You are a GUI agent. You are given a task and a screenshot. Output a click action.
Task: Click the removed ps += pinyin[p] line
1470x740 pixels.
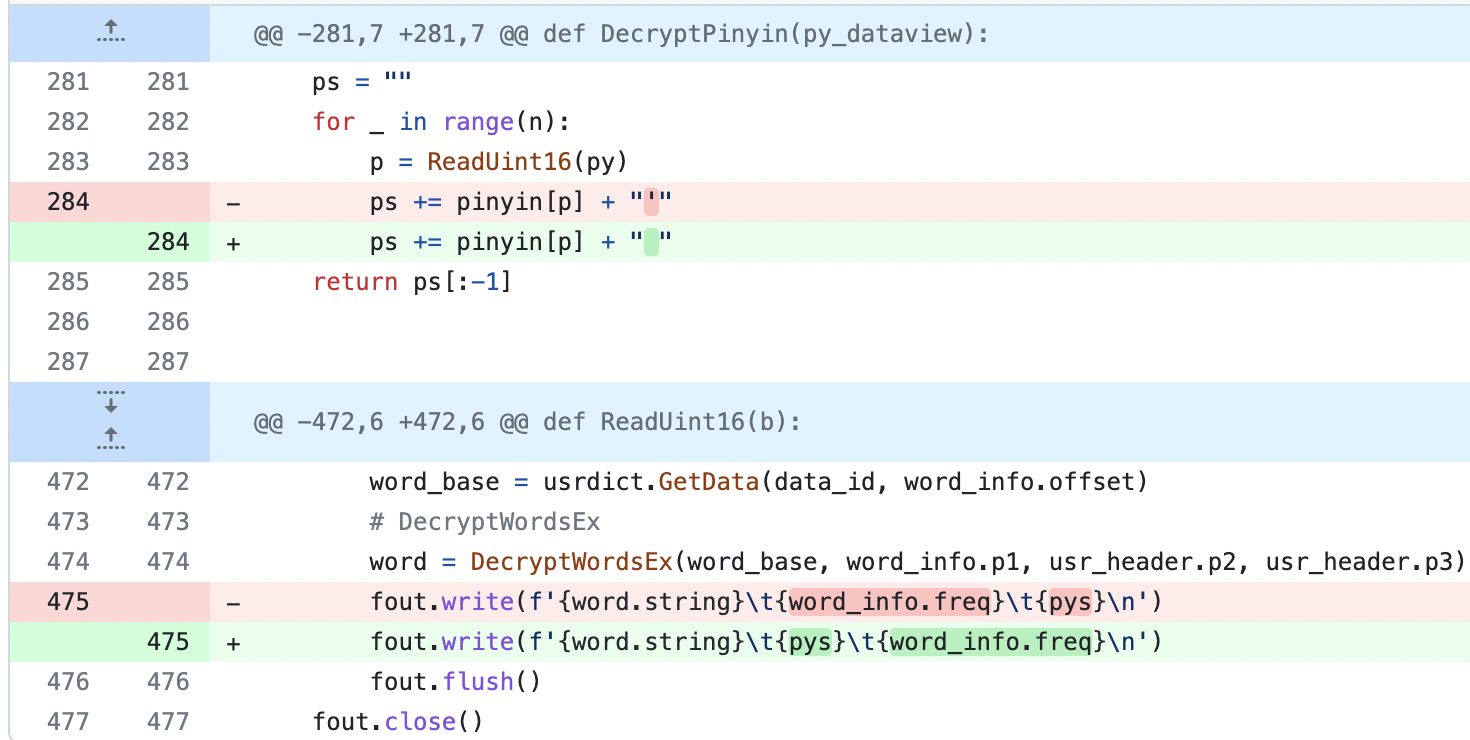[x=520, y=202]
